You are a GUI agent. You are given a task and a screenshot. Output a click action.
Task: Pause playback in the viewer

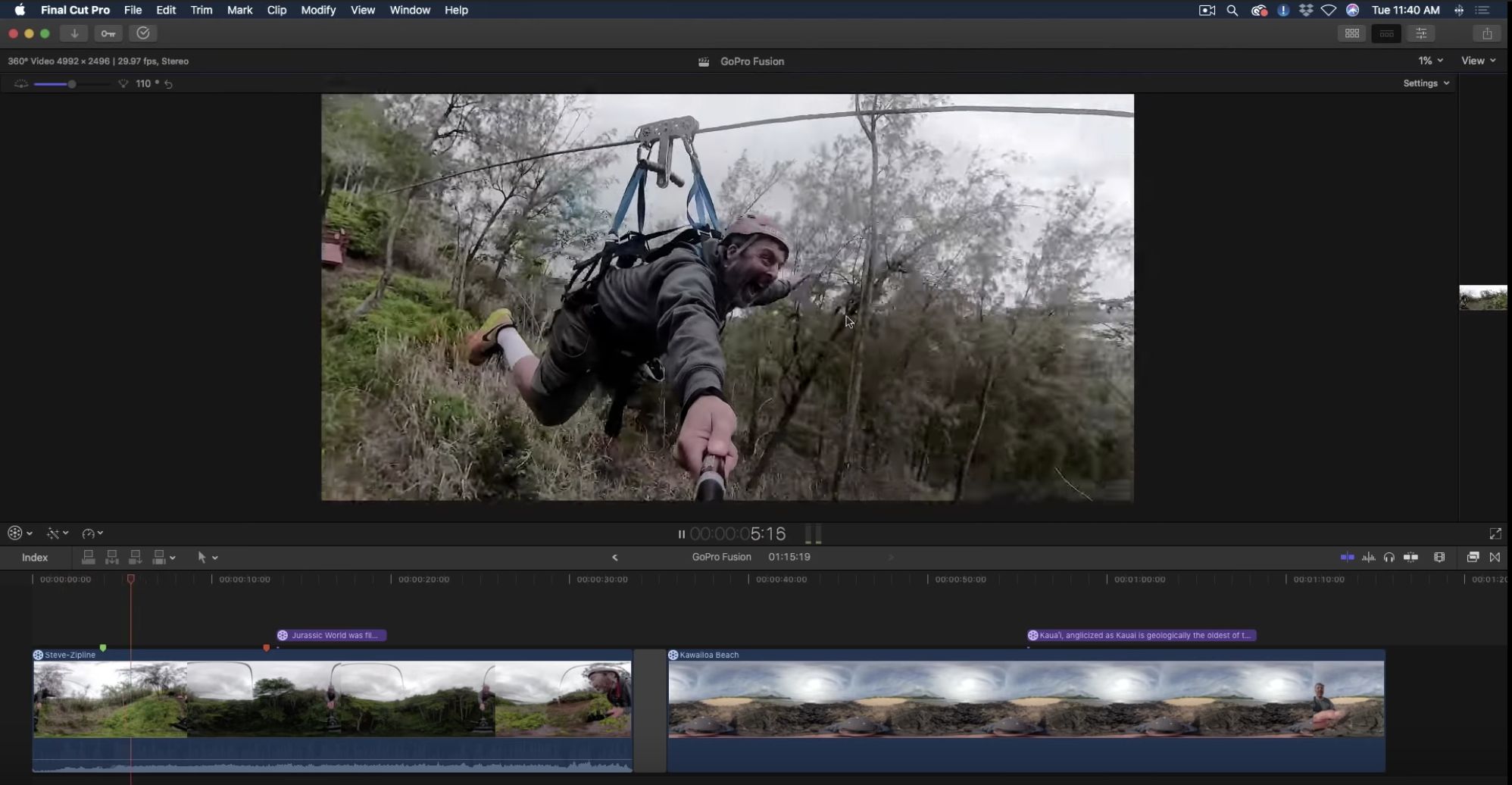click(681, 534)
